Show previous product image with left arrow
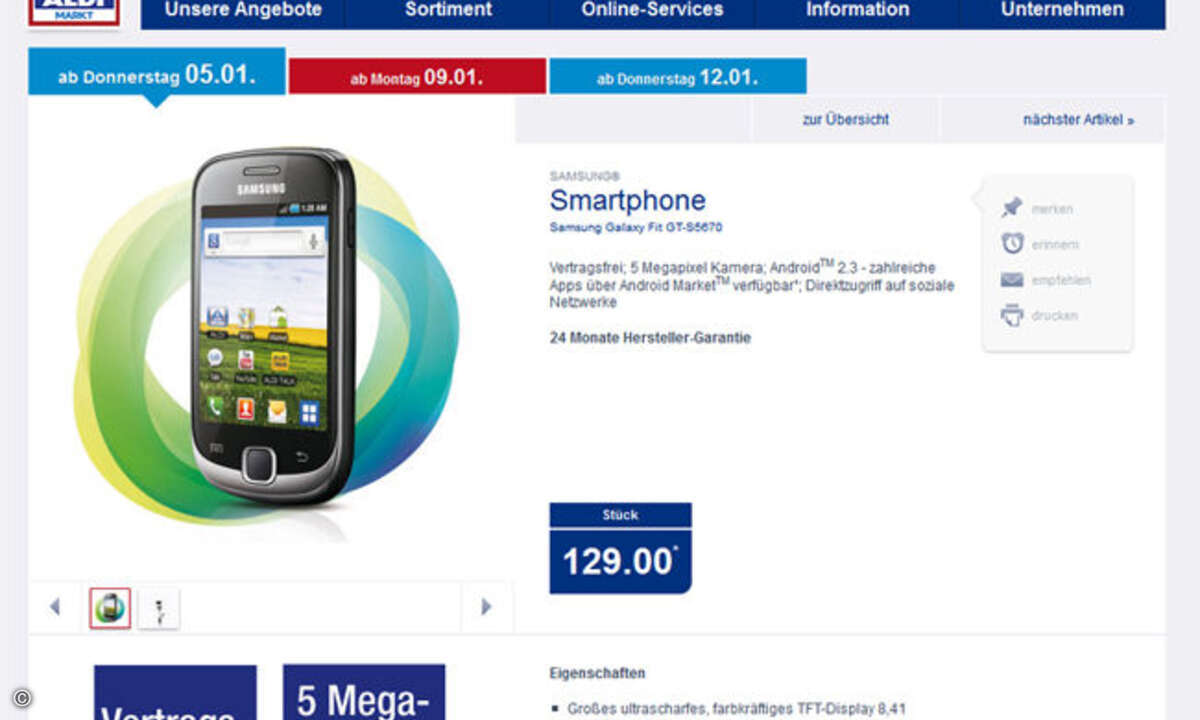 (x=54, y=606)
